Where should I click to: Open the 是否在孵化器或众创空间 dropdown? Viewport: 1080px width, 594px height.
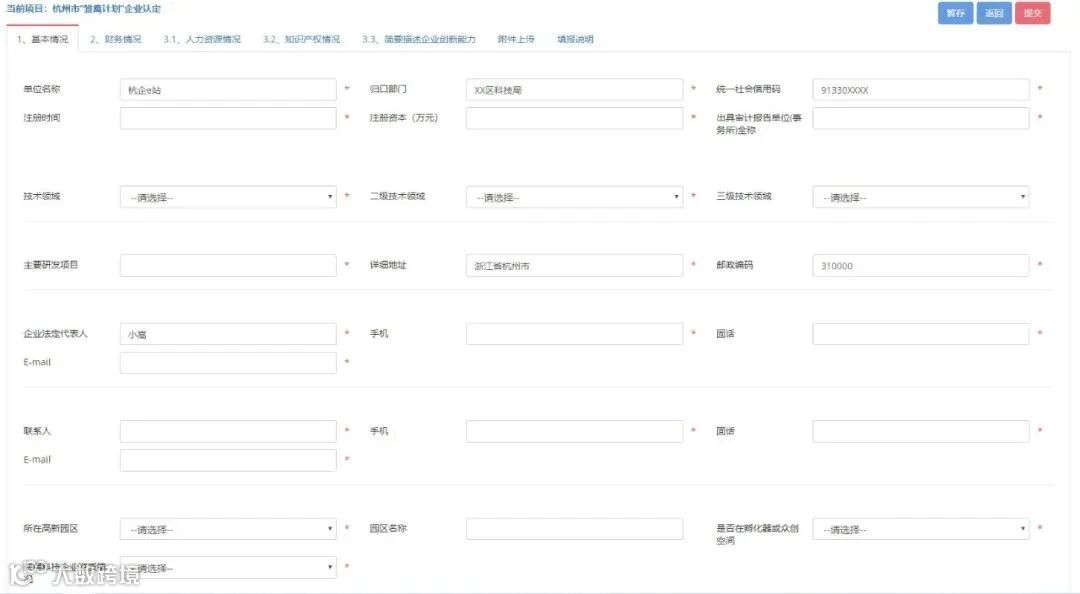pyautogui.click(x=921, y=529)
